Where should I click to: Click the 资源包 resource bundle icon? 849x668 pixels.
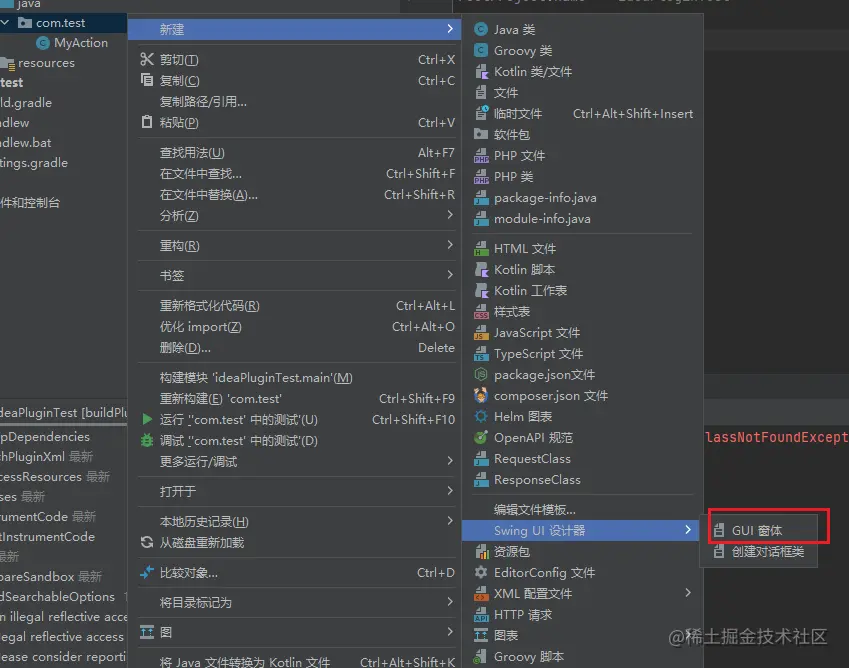(481, 552)
